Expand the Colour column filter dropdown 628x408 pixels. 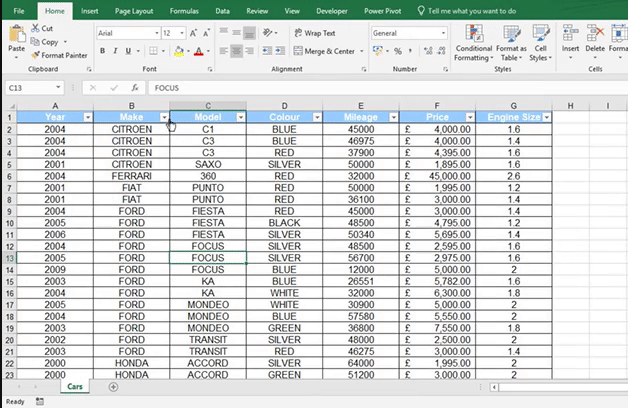pyautogui.click(x=317, y=117)
